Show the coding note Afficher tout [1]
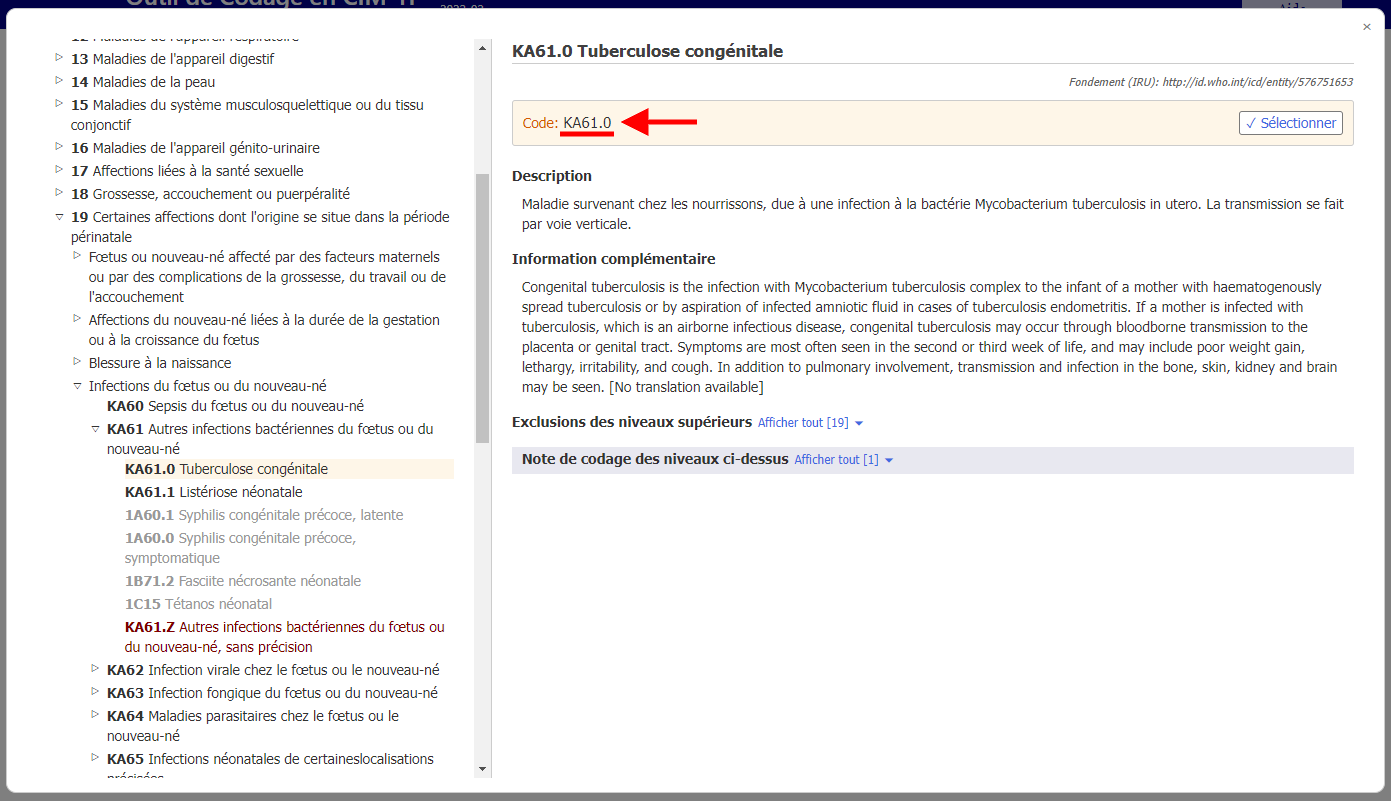The height and width of the screenshot is (801, 1391). (x=843, y=460)
